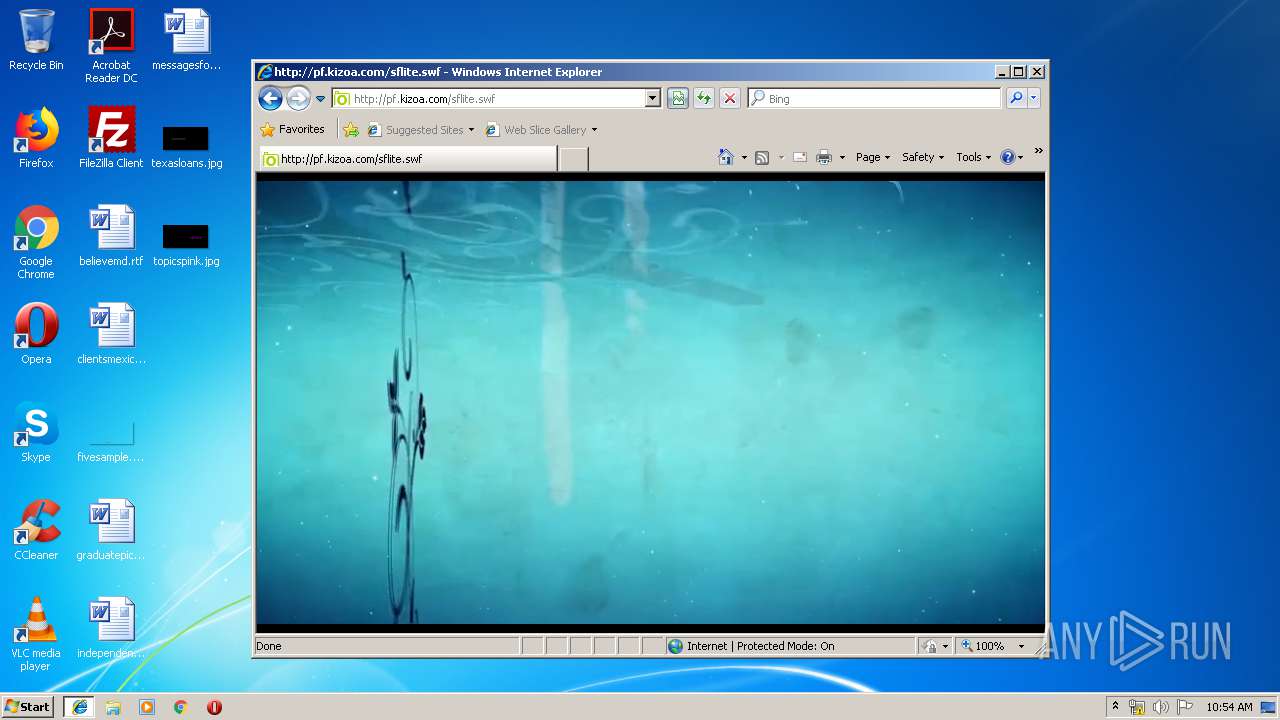Image resolution: width=1280 pixels, height=720 pixels.
Task: Click the Chrome taskbar icon
Action: point(180,707)
